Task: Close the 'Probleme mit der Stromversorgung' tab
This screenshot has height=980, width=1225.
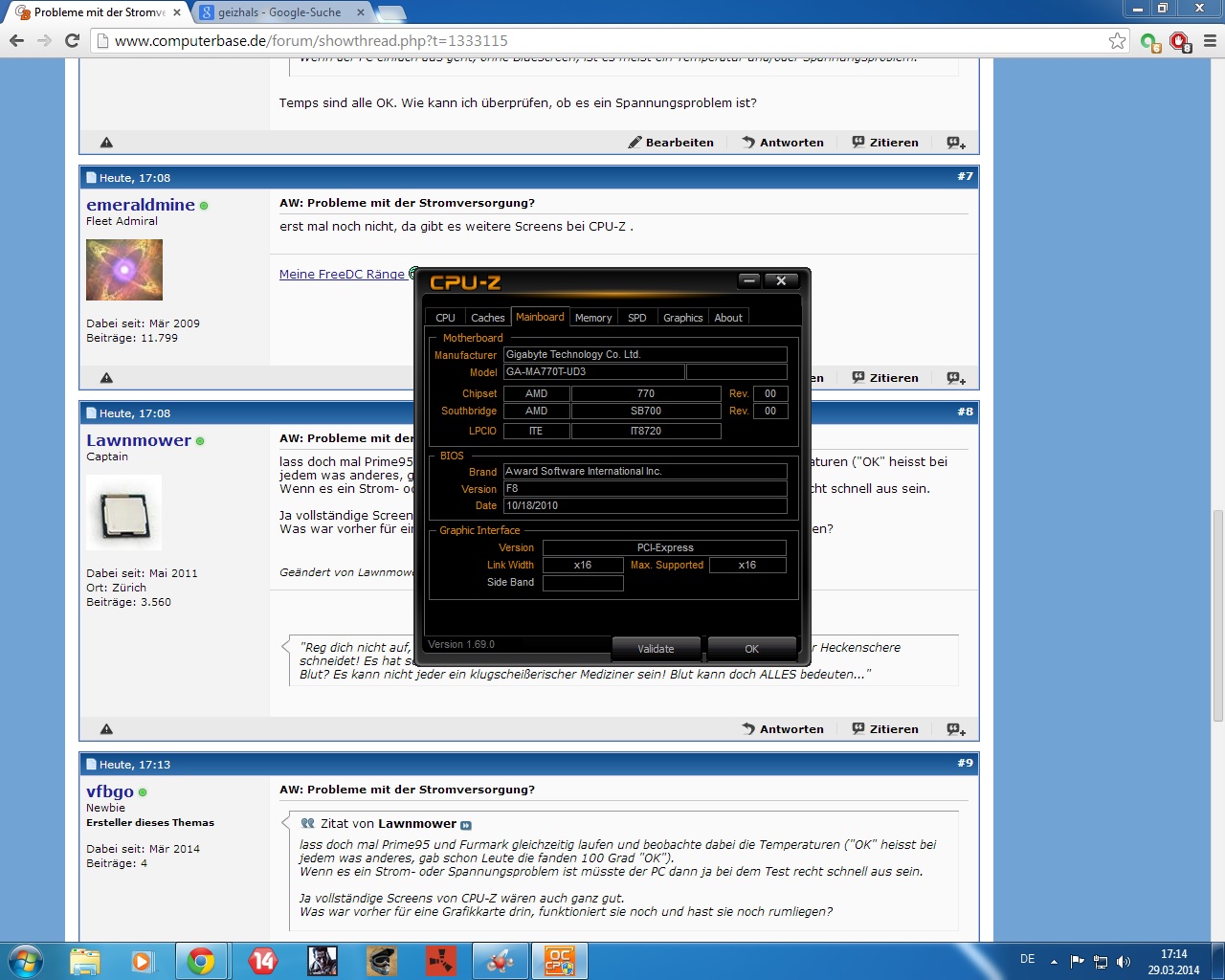Action: 177,12
